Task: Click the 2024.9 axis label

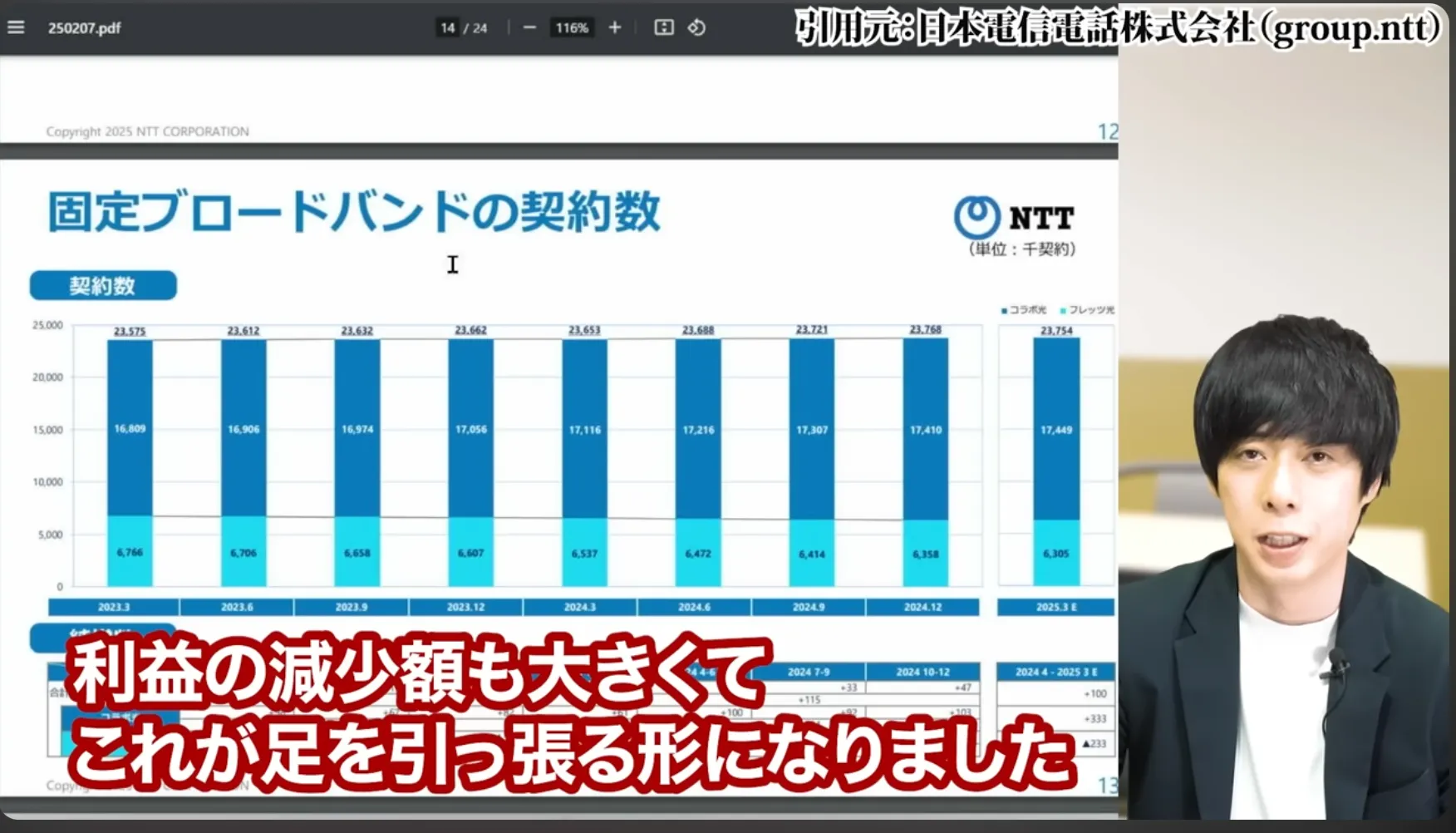Action: [x=809, y=607]
